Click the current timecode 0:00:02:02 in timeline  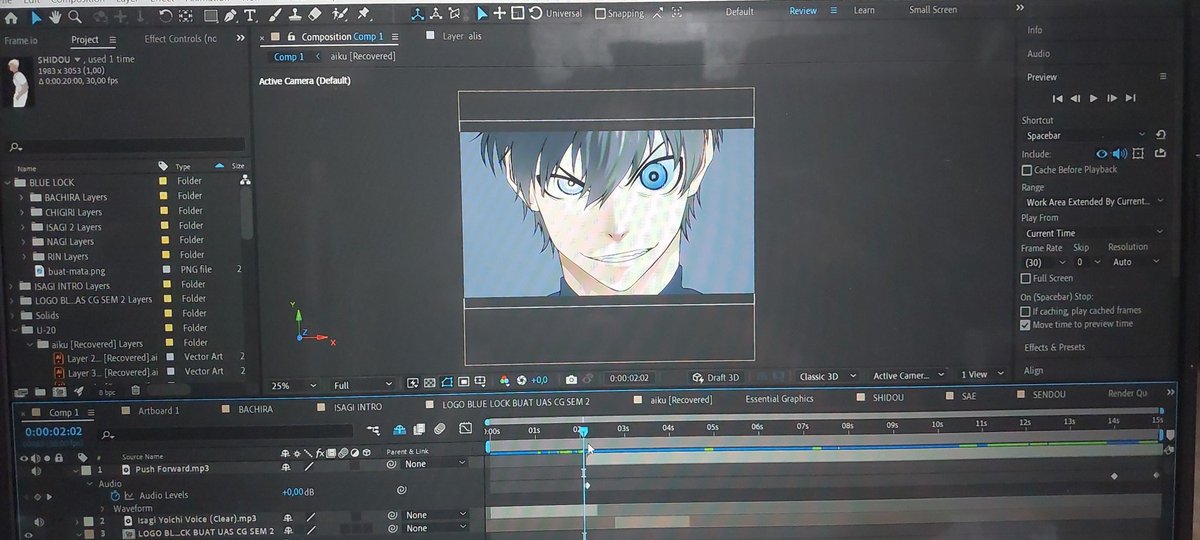point(53,431)
